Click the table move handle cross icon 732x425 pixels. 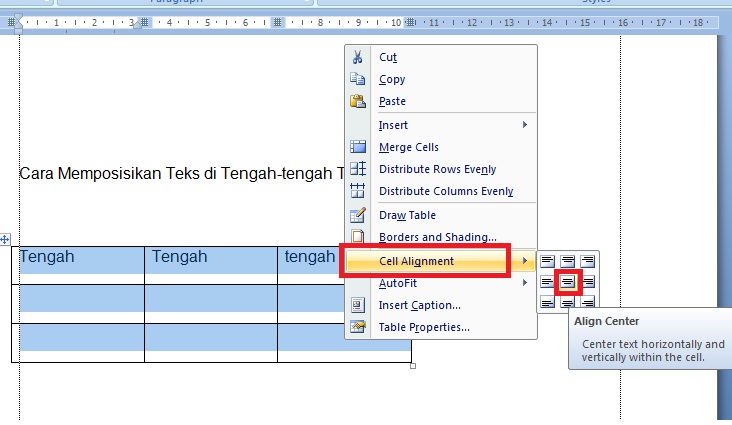point(5,240)
